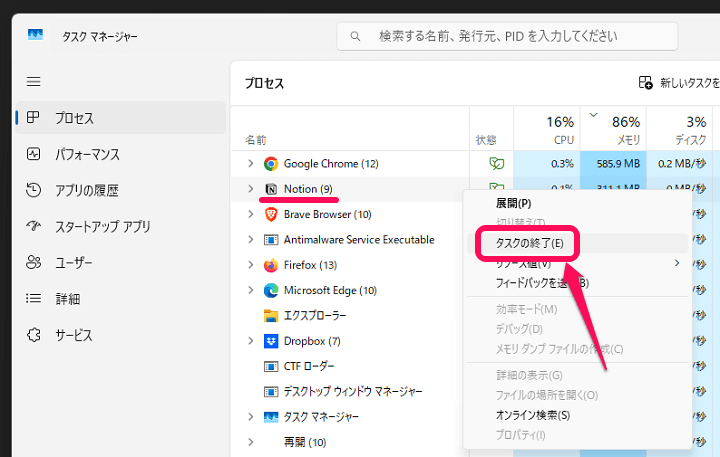Click the デスクトップ ウィンドウ マネージャー icon

click(x=271, y=392)
